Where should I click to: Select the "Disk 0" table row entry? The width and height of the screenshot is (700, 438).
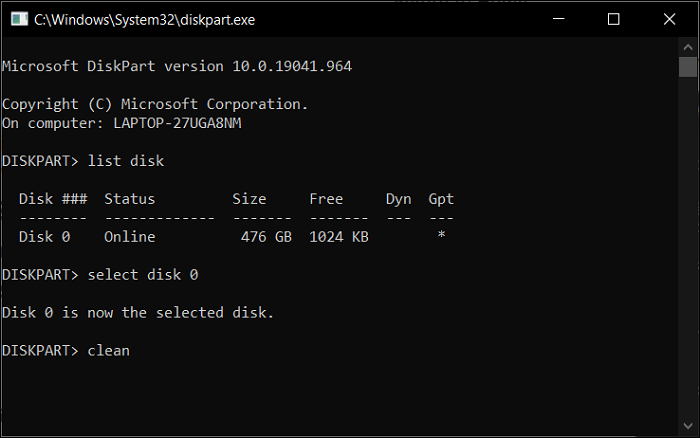coord(45,237)
